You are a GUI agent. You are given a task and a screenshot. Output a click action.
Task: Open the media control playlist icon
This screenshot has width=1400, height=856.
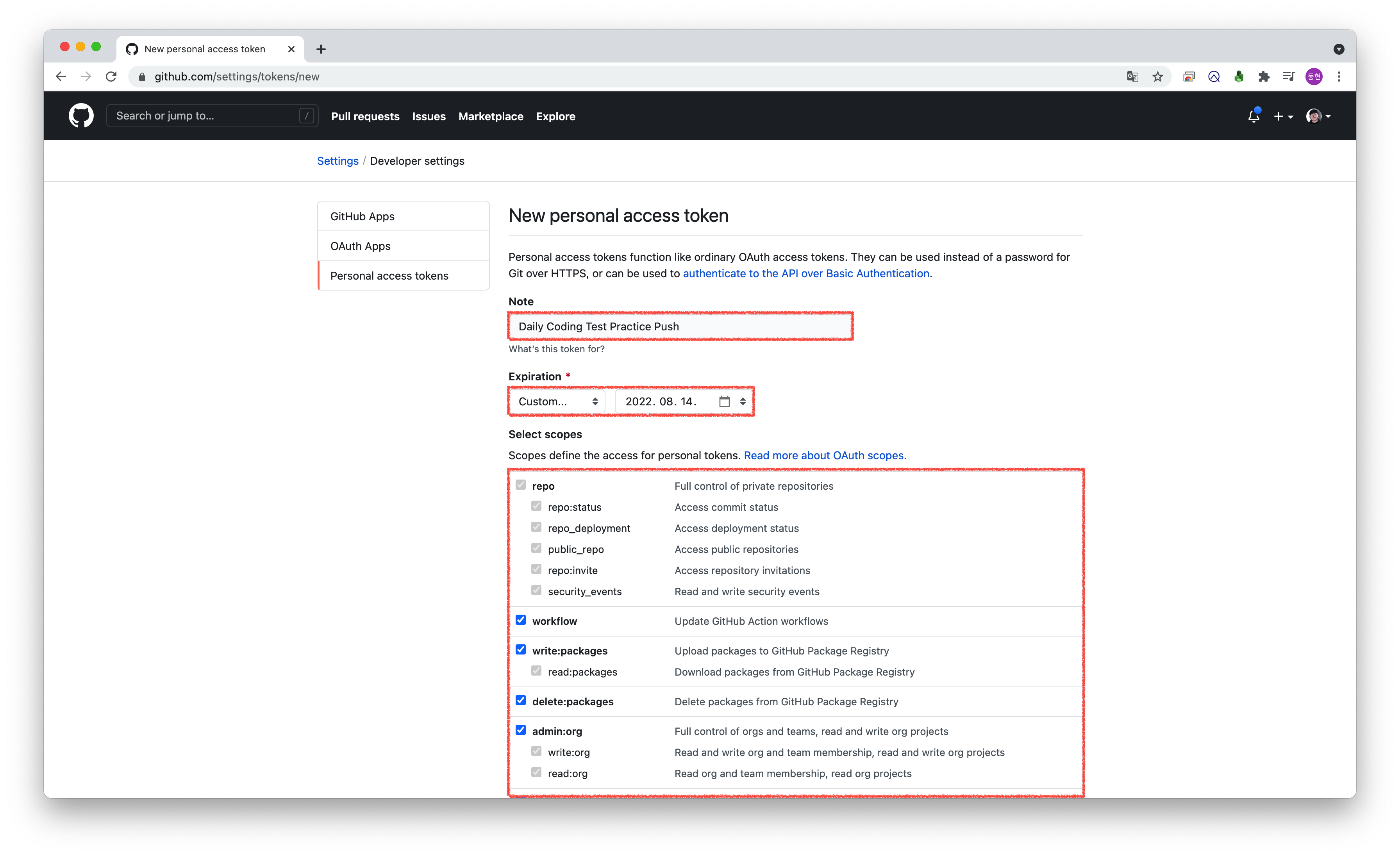pos(1289,77)
